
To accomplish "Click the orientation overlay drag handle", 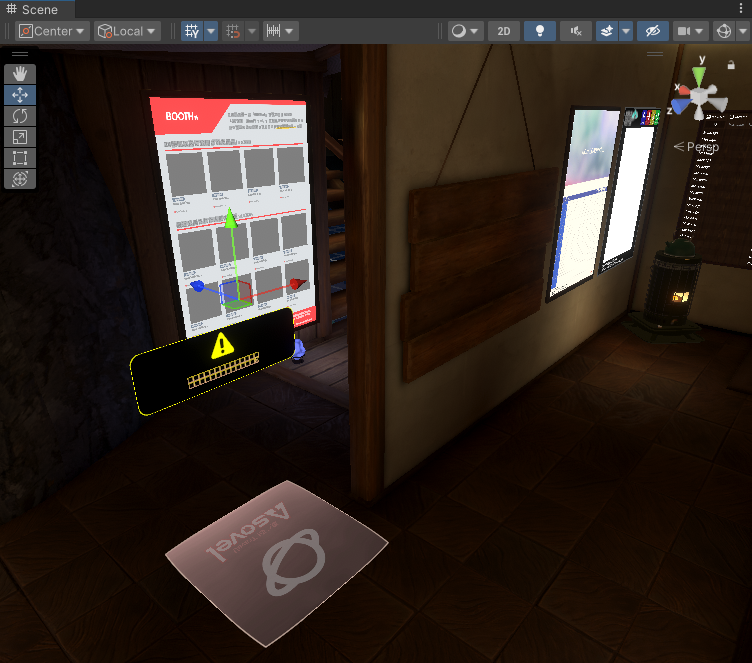I will (655, 54).
